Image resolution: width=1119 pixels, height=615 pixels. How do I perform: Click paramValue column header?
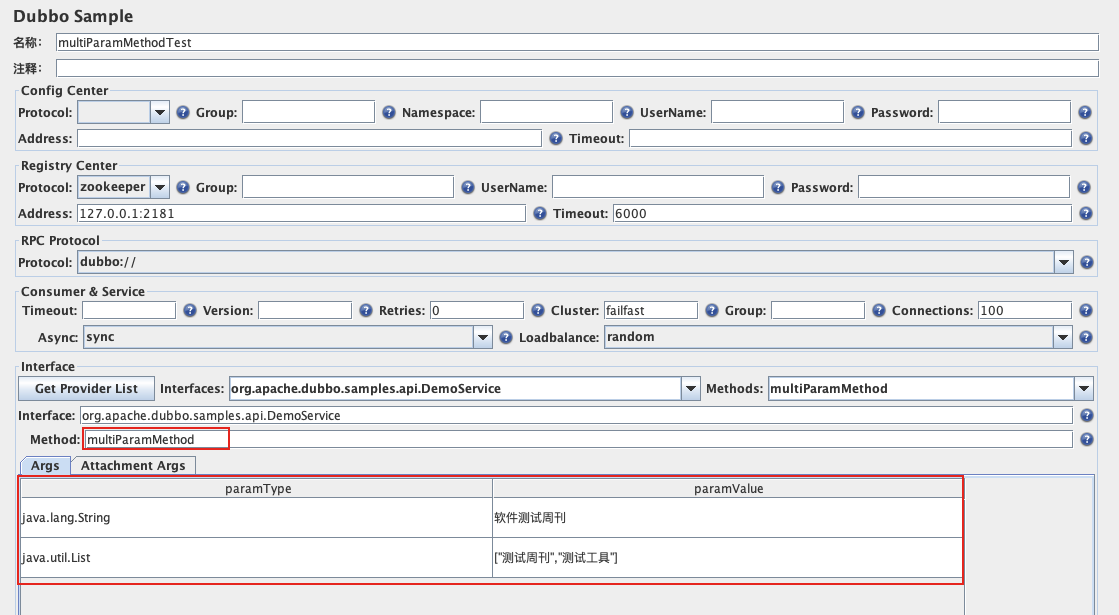728,489
